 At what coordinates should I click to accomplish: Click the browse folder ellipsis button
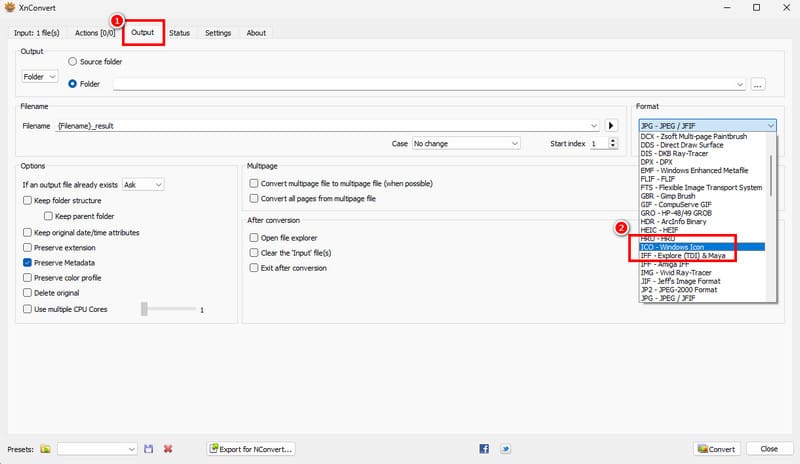[x=758, y=85]
